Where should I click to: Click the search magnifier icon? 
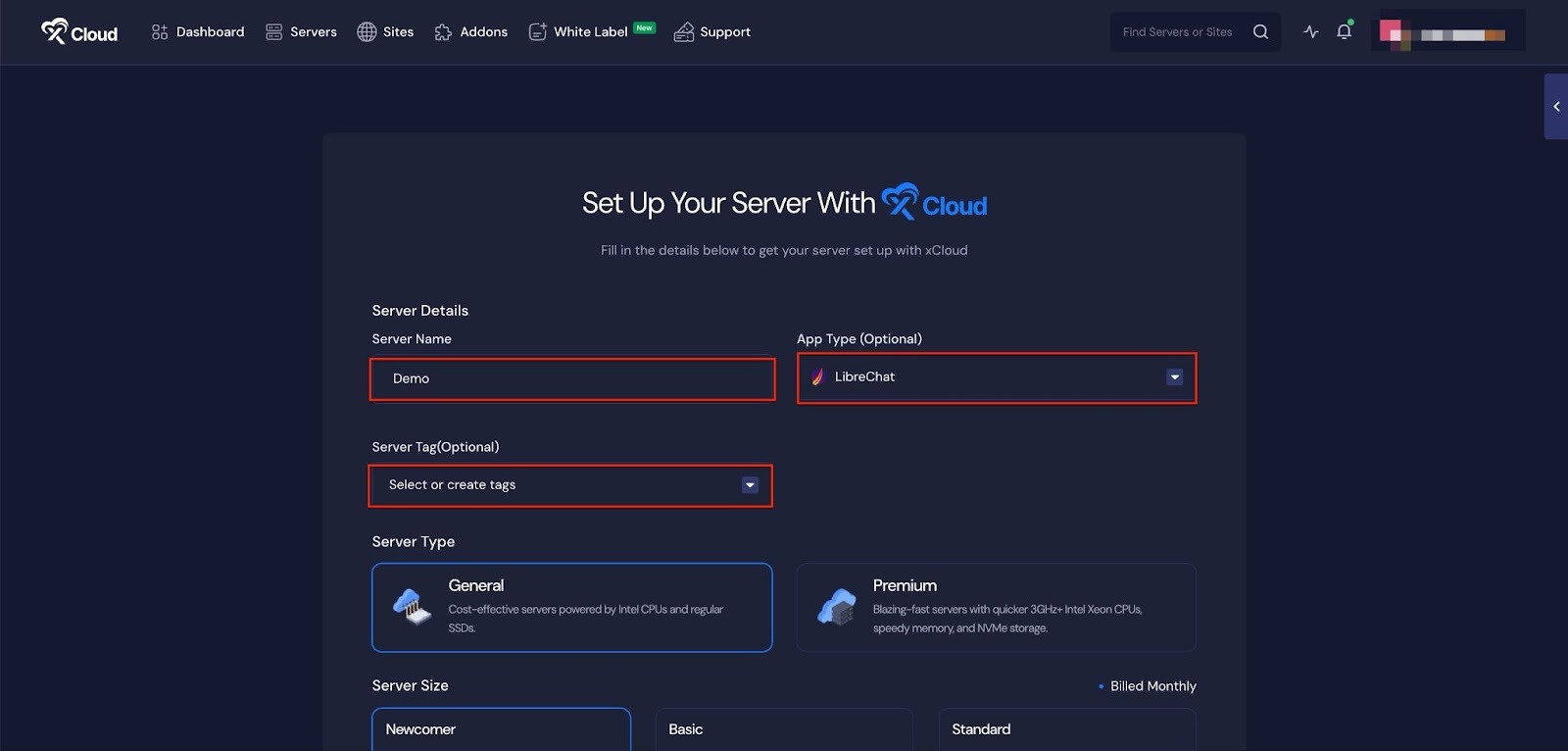(1260, 32)
